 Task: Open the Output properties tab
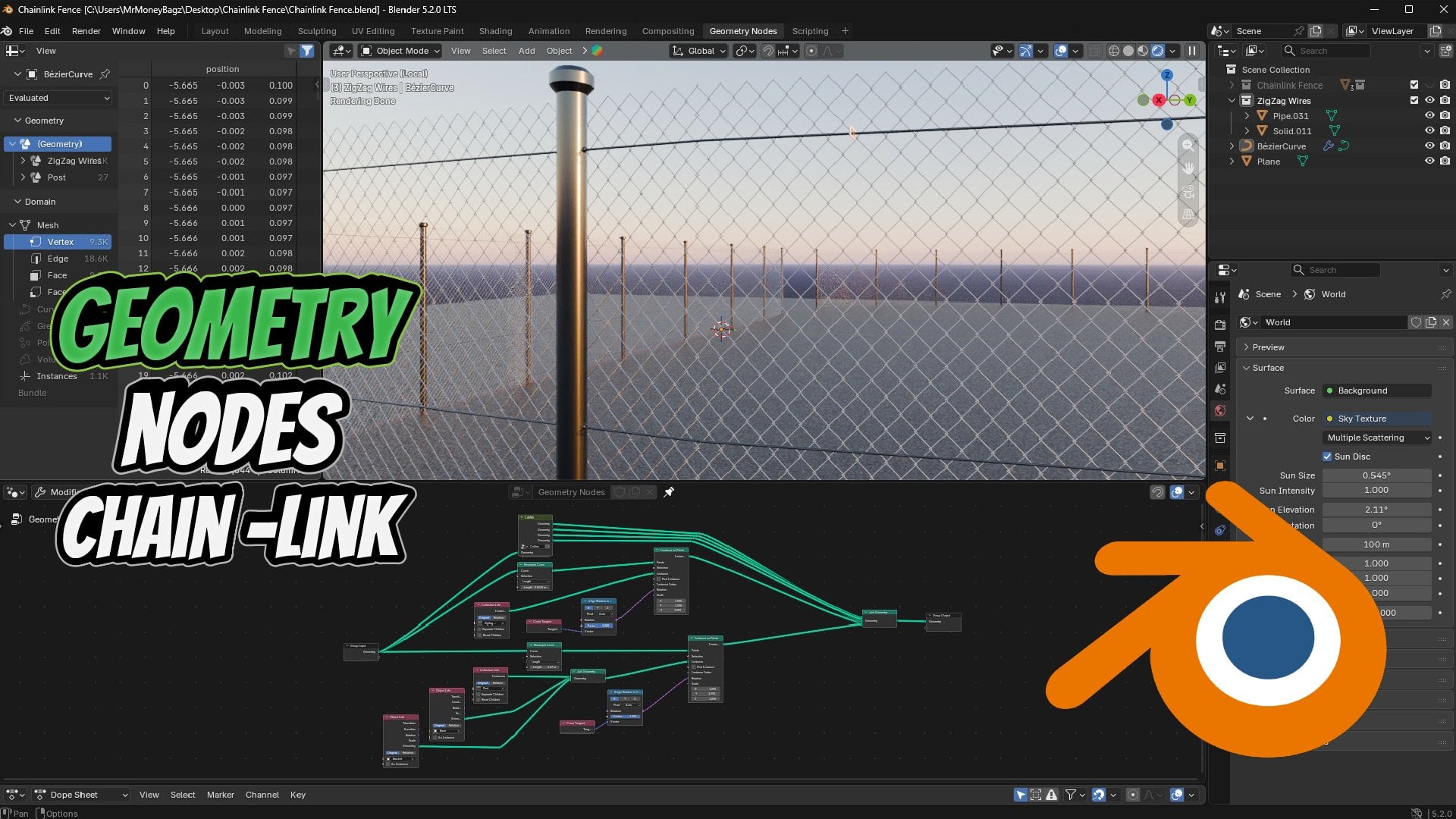click(1219, 346)
